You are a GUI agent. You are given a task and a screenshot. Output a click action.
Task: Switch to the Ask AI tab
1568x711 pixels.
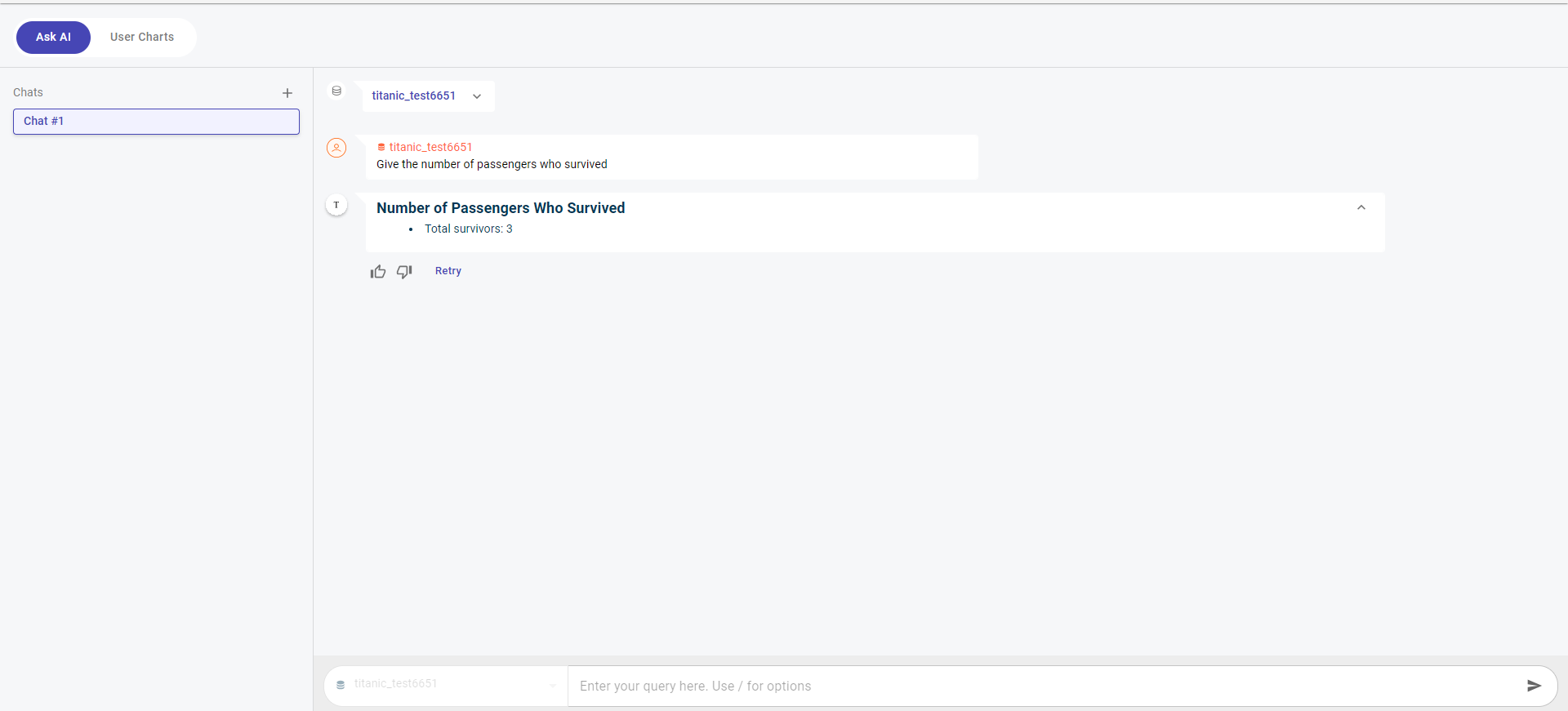click(53, 38)
